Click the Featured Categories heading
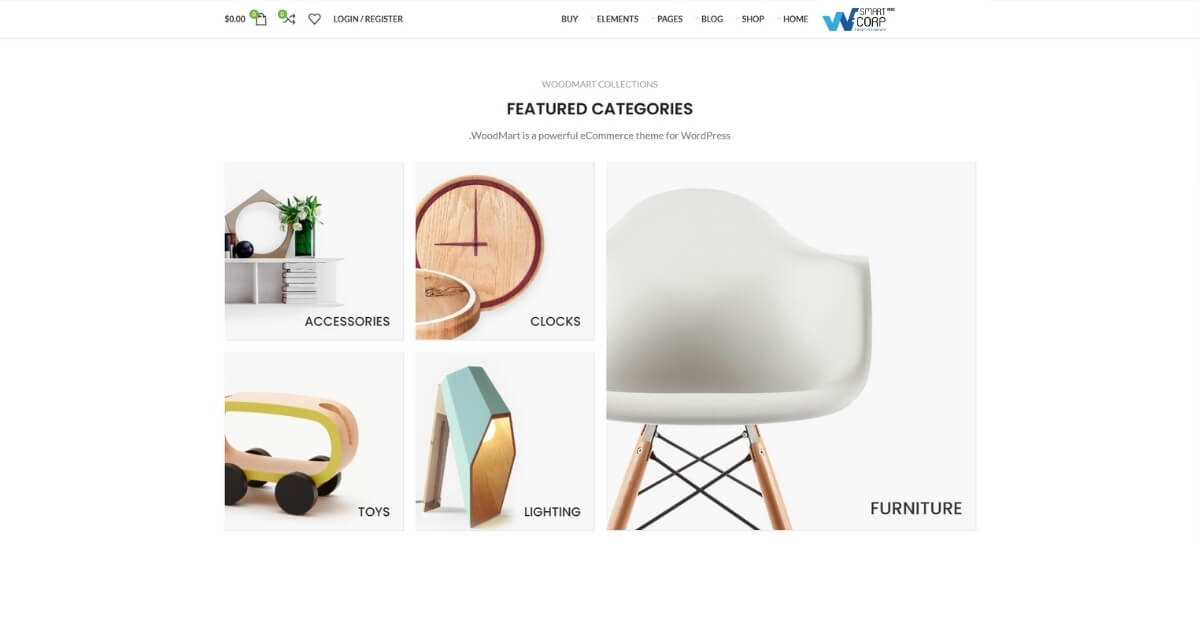This screenshot has height=630, width=1200. [600, 109]
